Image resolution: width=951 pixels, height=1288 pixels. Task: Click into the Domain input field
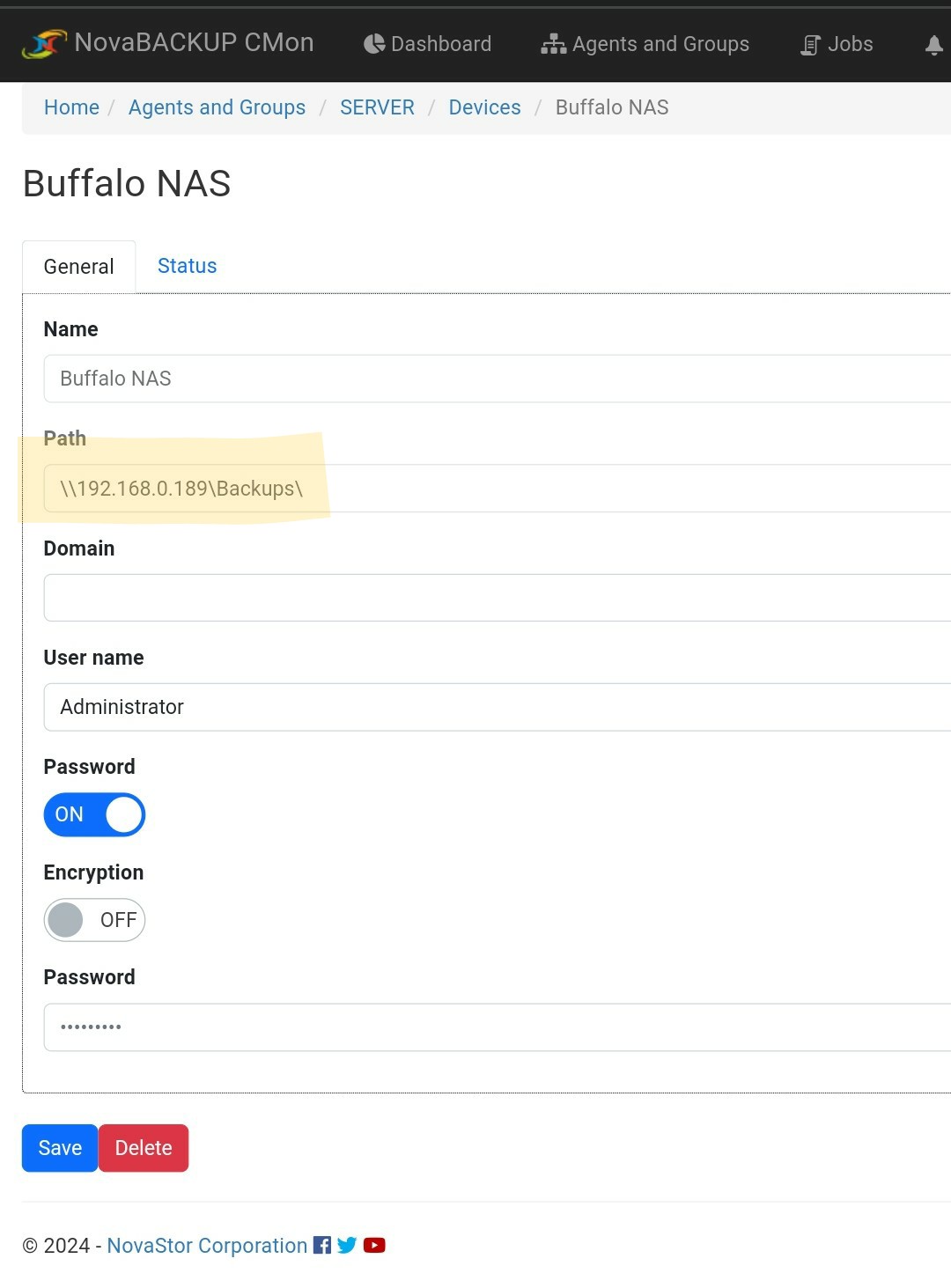(498, 598)
